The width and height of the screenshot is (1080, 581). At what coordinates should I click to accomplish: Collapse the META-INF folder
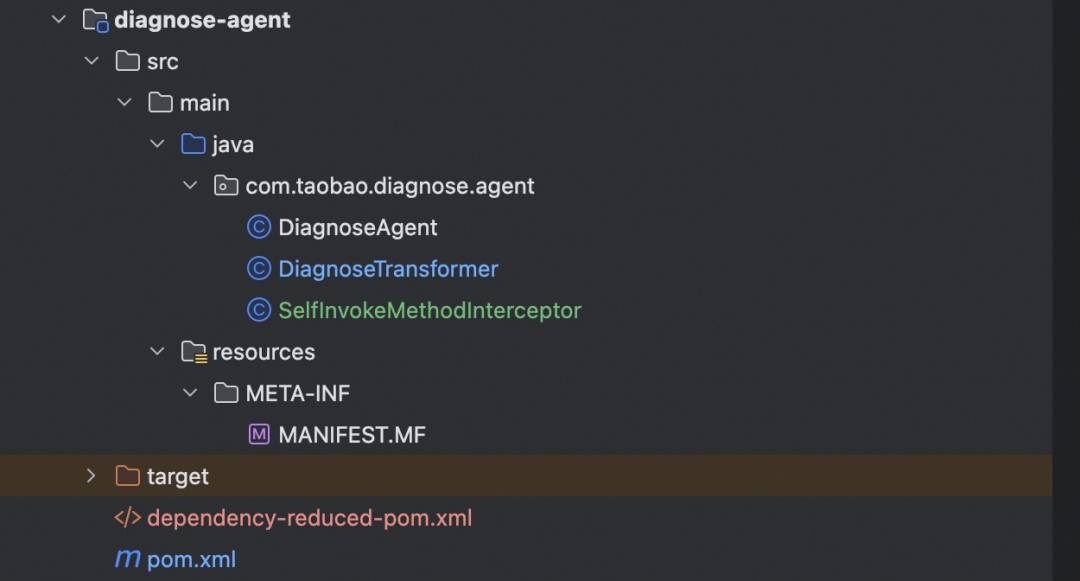click(190, 393)
